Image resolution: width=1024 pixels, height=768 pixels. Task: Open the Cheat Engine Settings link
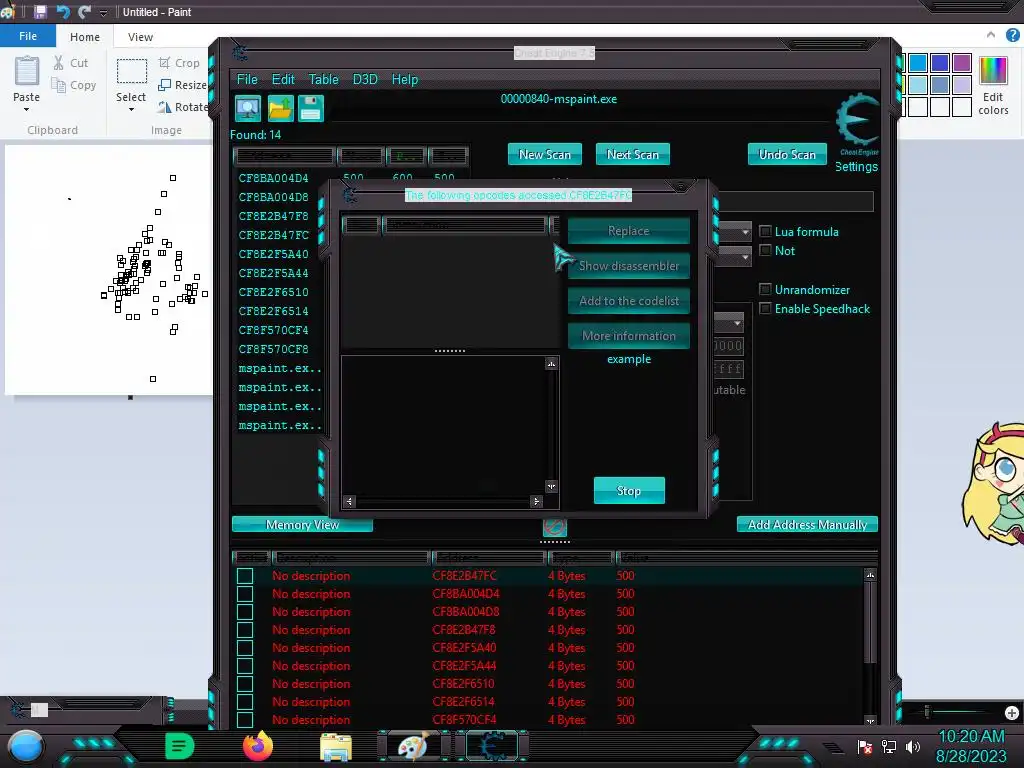click(856, 167)
